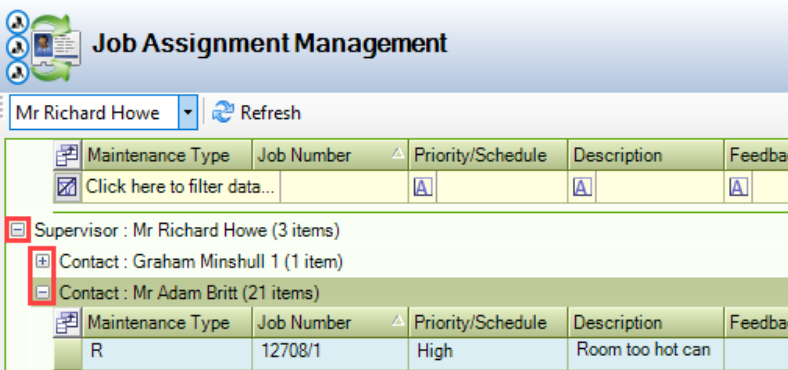Open the supervisor dropdown arrow
The height and width of the screenshot is (370, 788).
pyautogui.click(x=188, y=112)
